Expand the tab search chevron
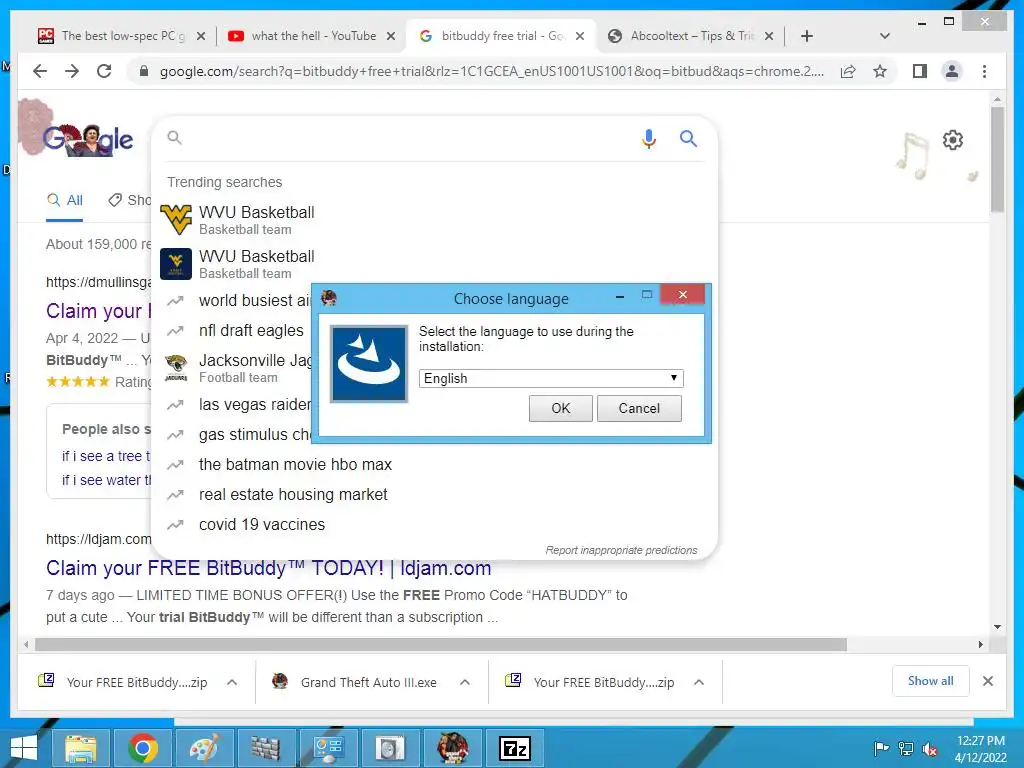The image size is (1024, 768). coord(884,36)
